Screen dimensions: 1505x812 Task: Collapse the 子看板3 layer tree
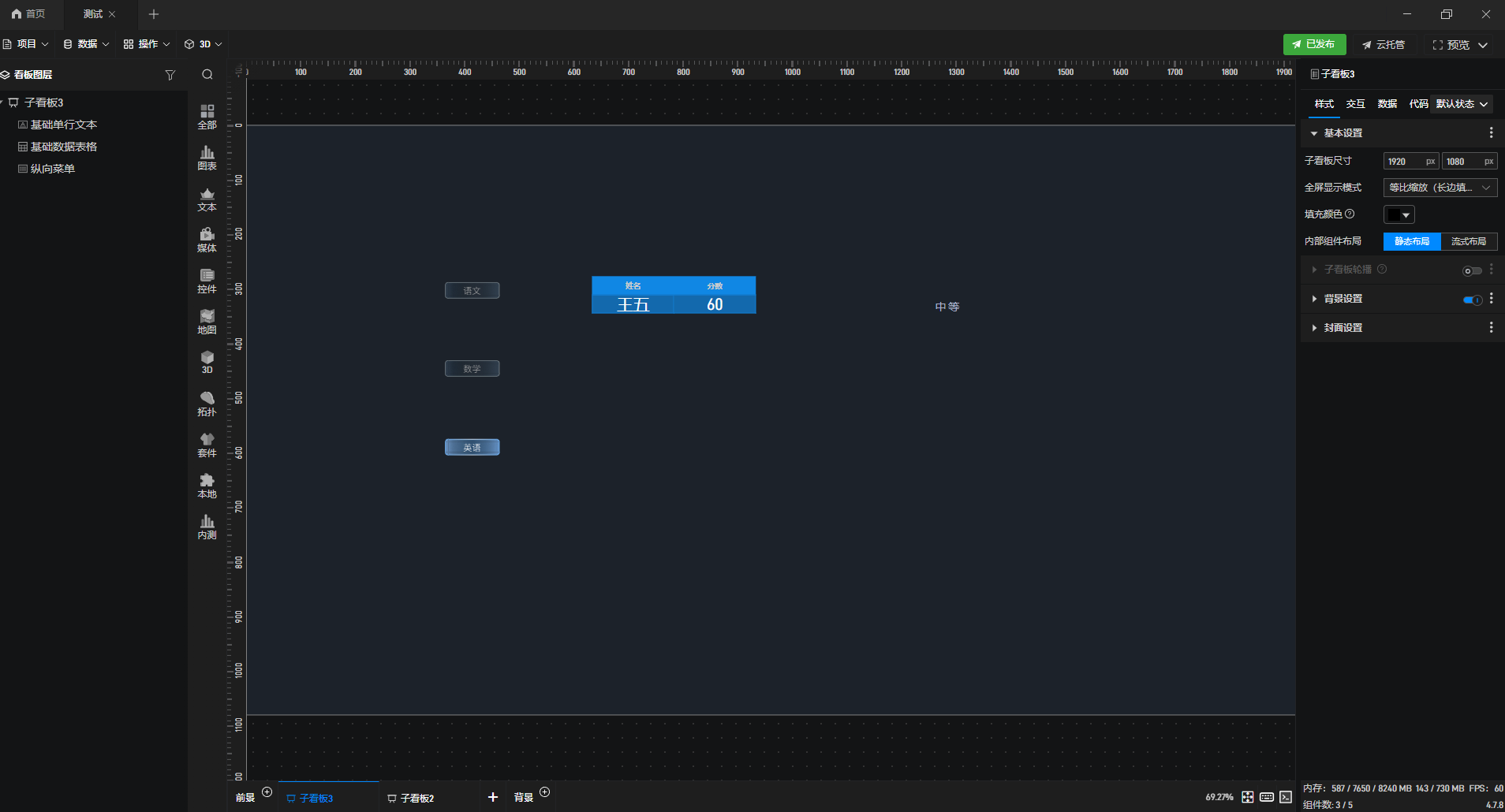coord(3,102)
